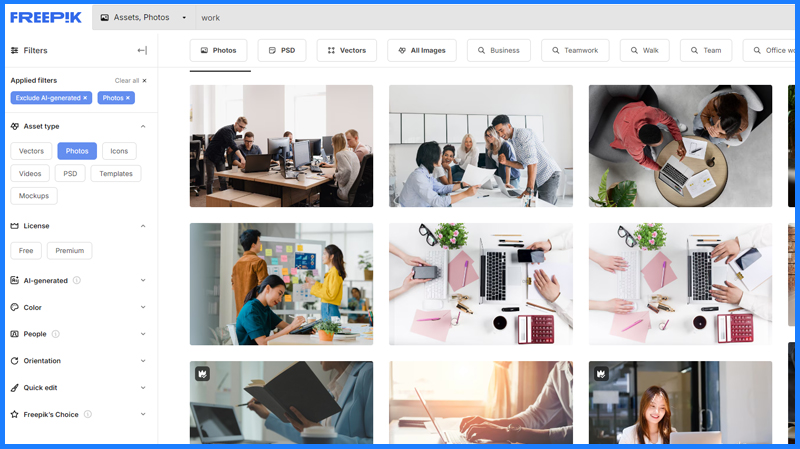Toggle the Premium license filter

pyautogui.click(x=69, y=251)
